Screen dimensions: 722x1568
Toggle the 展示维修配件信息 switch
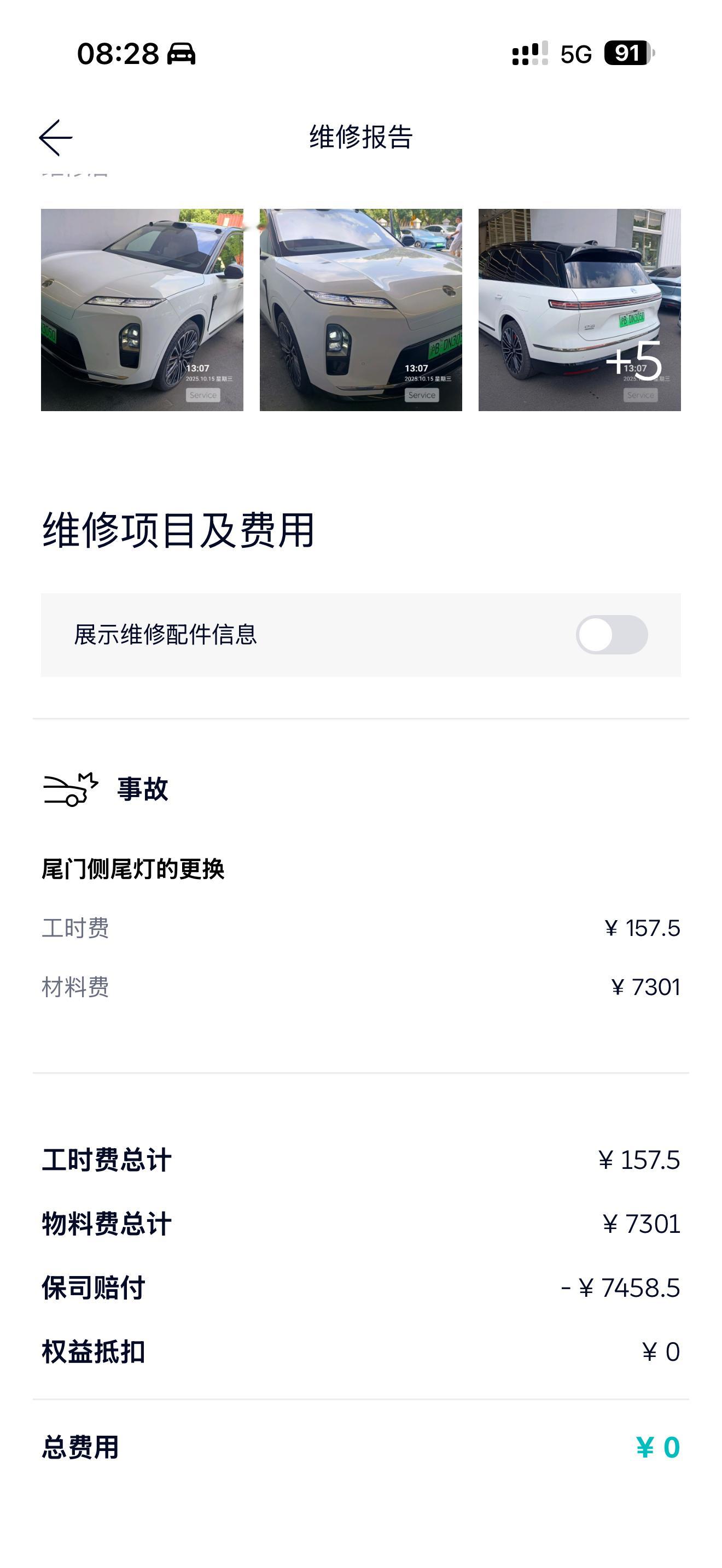pyautogui.click(x=611, y=634)
